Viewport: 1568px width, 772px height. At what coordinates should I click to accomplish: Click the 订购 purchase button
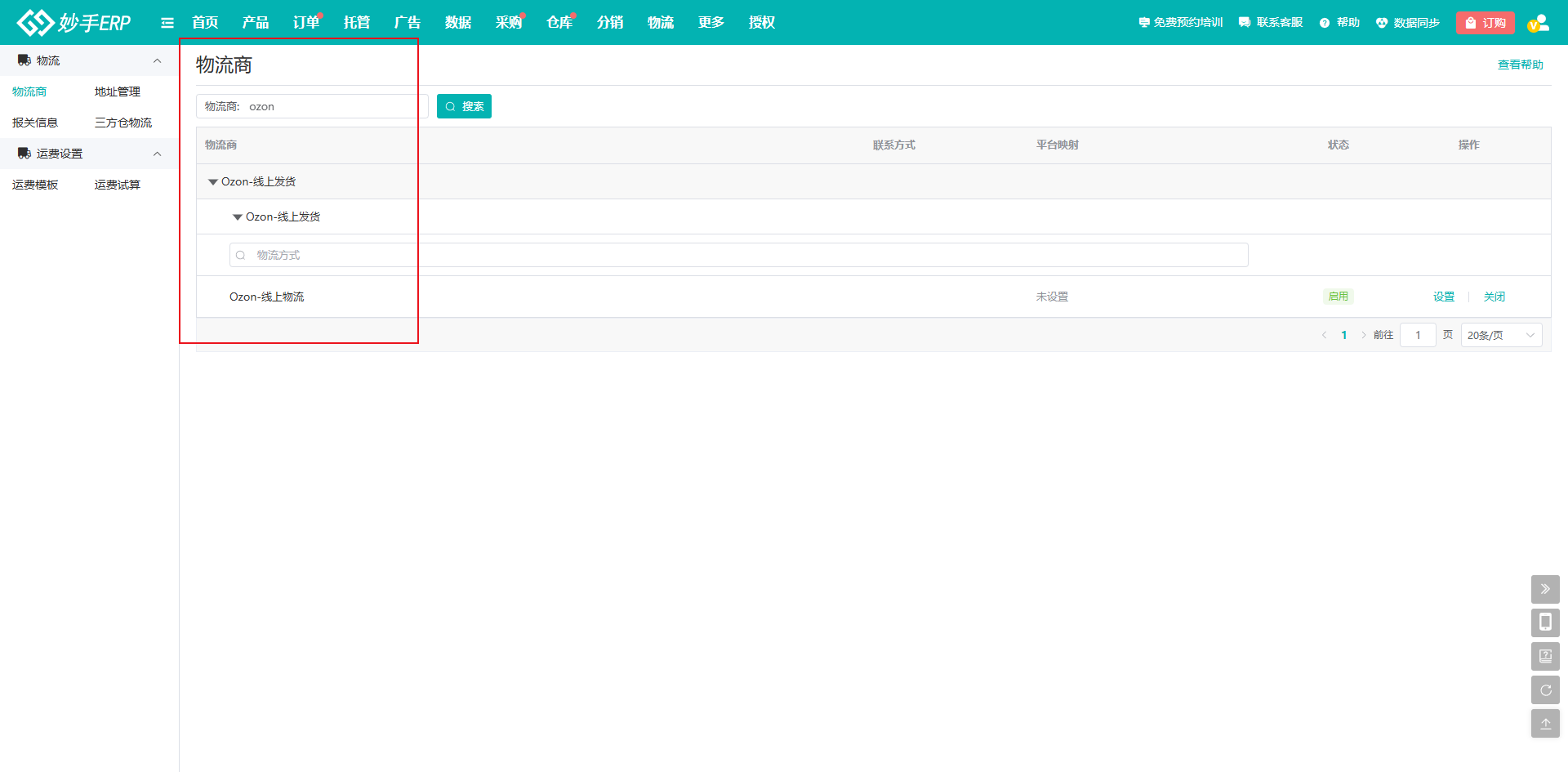1485,23
